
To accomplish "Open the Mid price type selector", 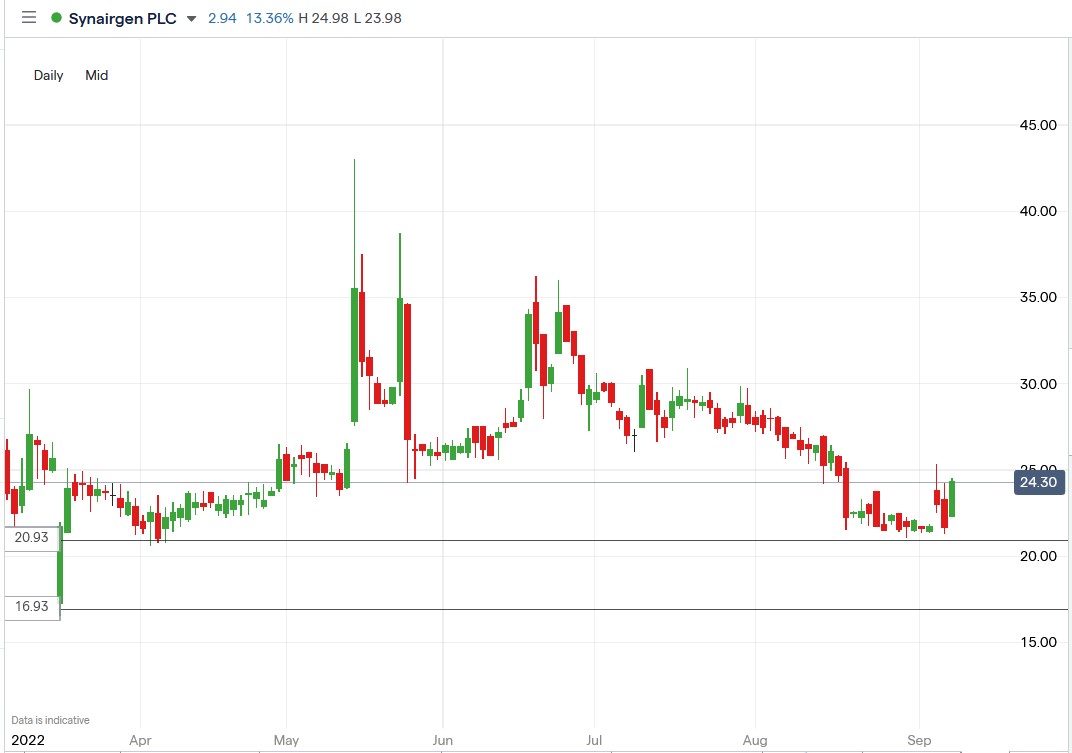I will [96, 75].
